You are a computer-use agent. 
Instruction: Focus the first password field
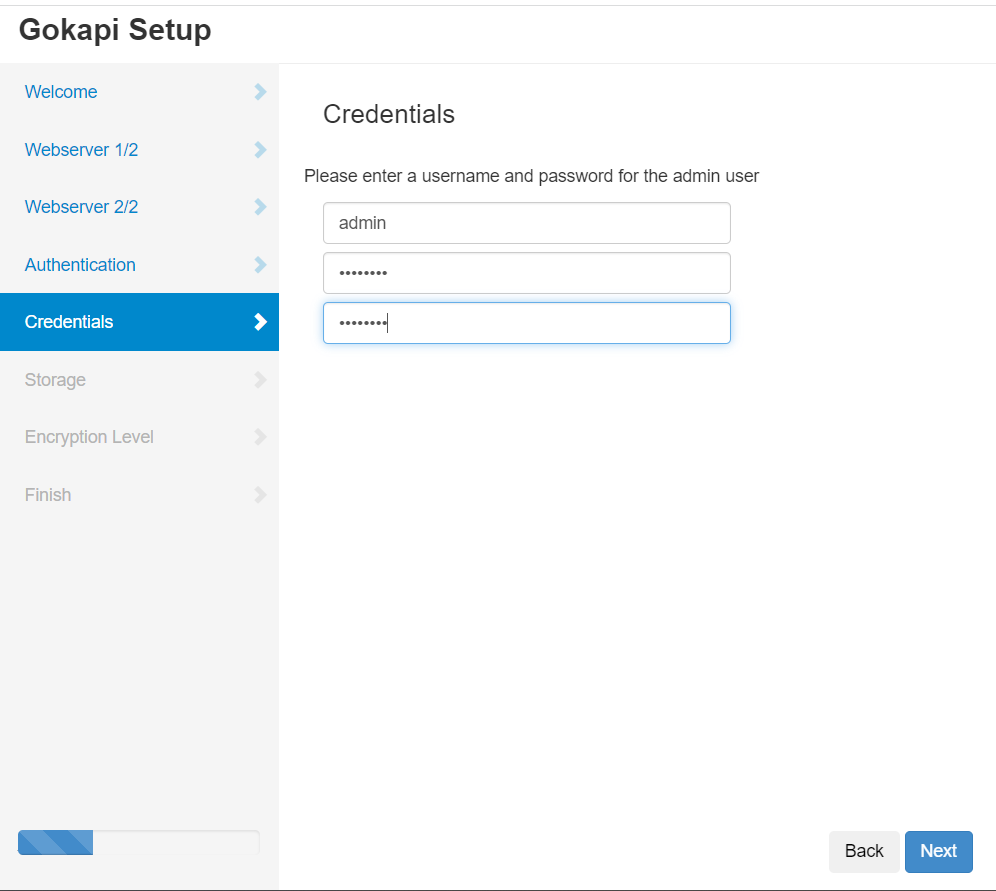[527, 273]
